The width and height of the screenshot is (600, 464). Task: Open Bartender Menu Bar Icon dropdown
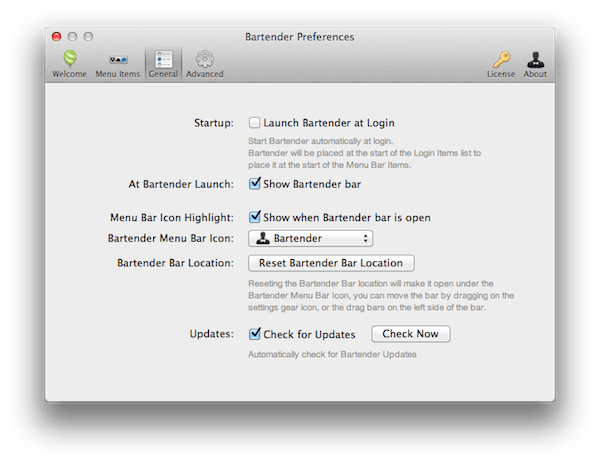coord(310,238)
